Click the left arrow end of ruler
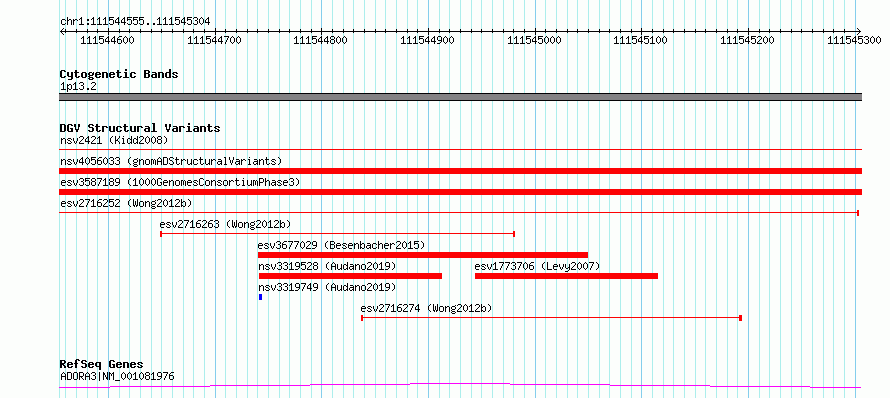This screenshot has height=398, width=890. point(62,31)
